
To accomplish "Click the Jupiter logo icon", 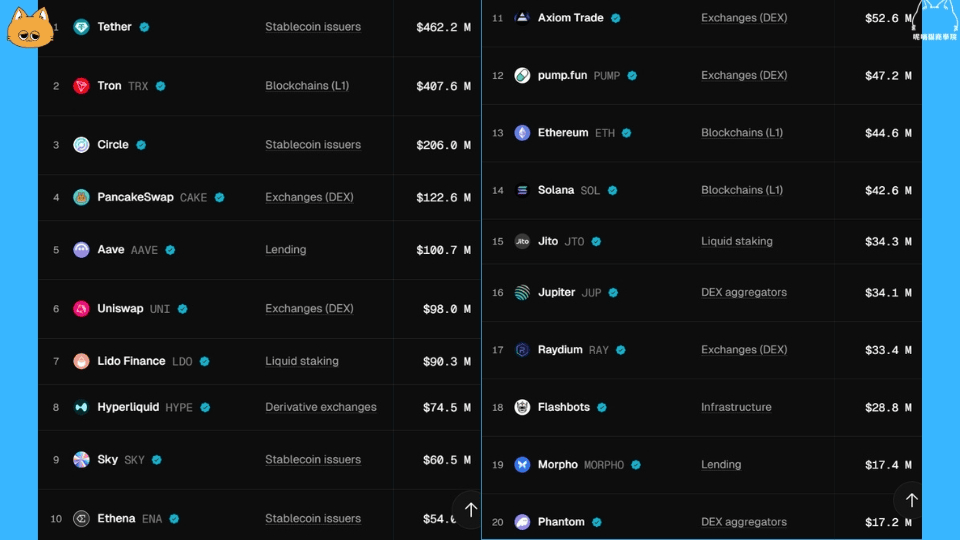I will 522,293.
